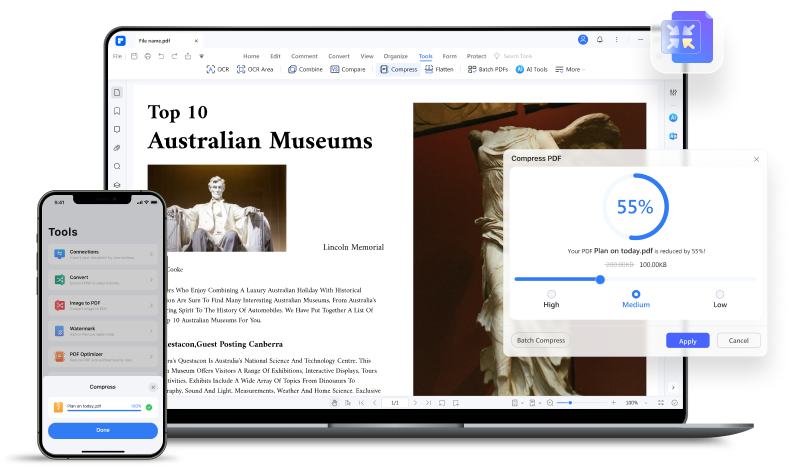793x468 pixels.
Task: Click the Apply button in Compress PDF
Action: click(x=687, y=340)
